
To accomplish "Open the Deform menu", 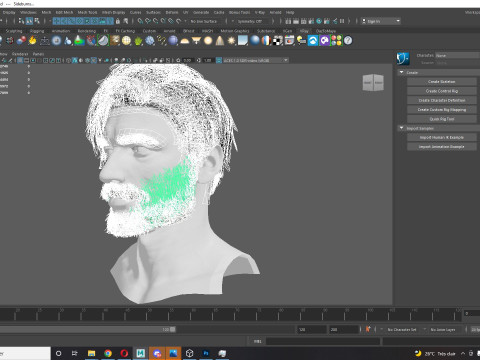I will tap(172, 12).
